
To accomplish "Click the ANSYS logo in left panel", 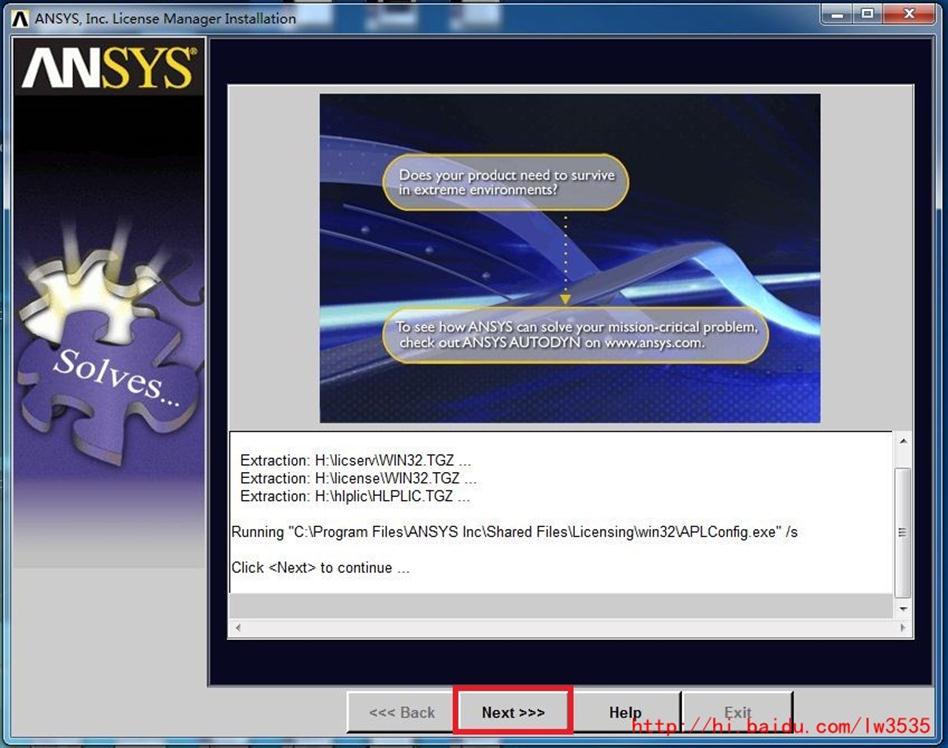I will click(x=109, y=67).
